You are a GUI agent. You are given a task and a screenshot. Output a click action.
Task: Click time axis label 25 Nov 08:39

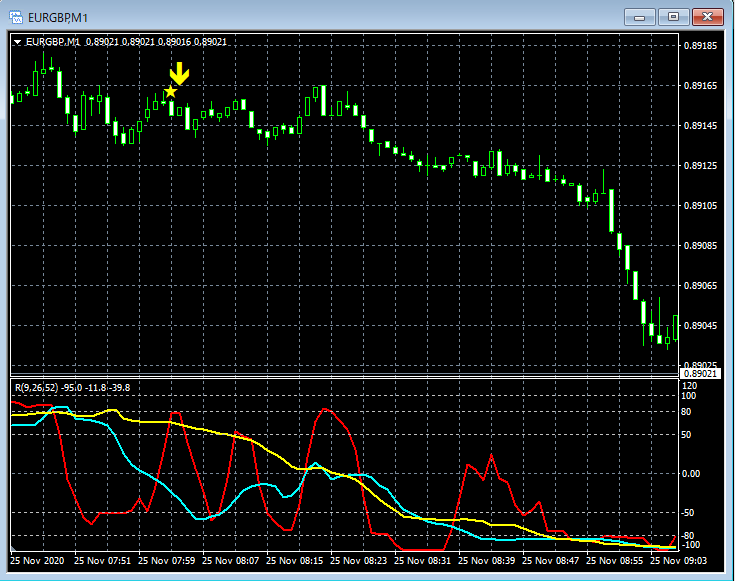(486, 560)
